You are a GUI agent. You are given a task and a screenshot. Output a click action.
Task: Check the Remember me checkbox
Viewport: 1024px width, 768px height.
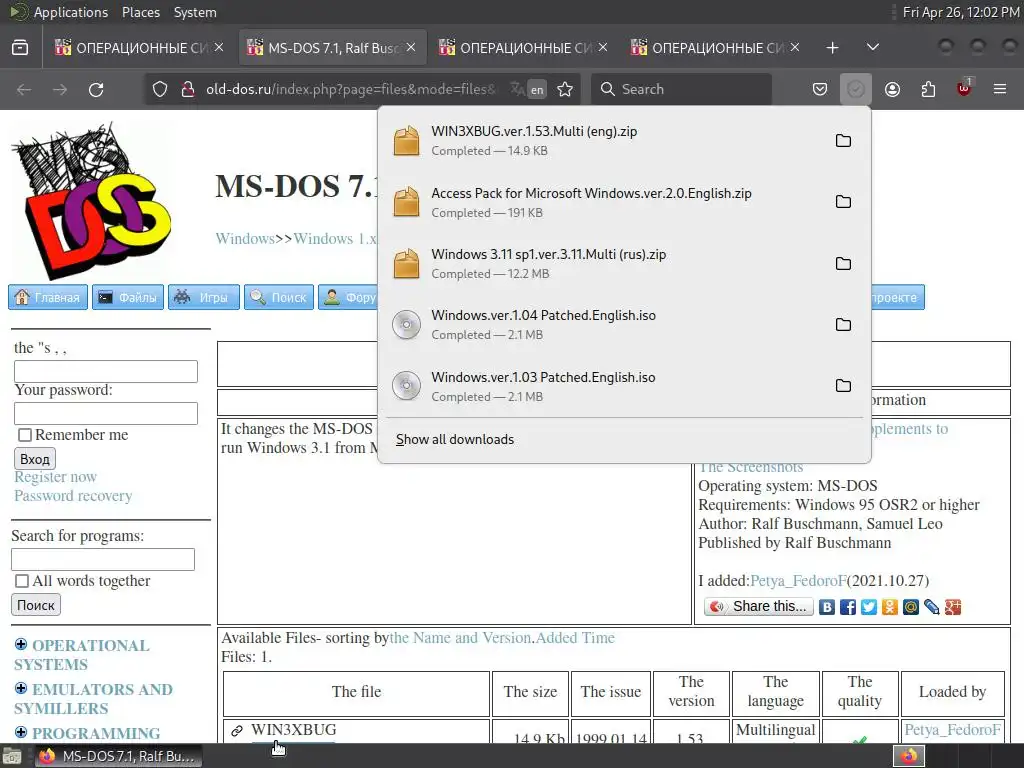coord(25,435)
